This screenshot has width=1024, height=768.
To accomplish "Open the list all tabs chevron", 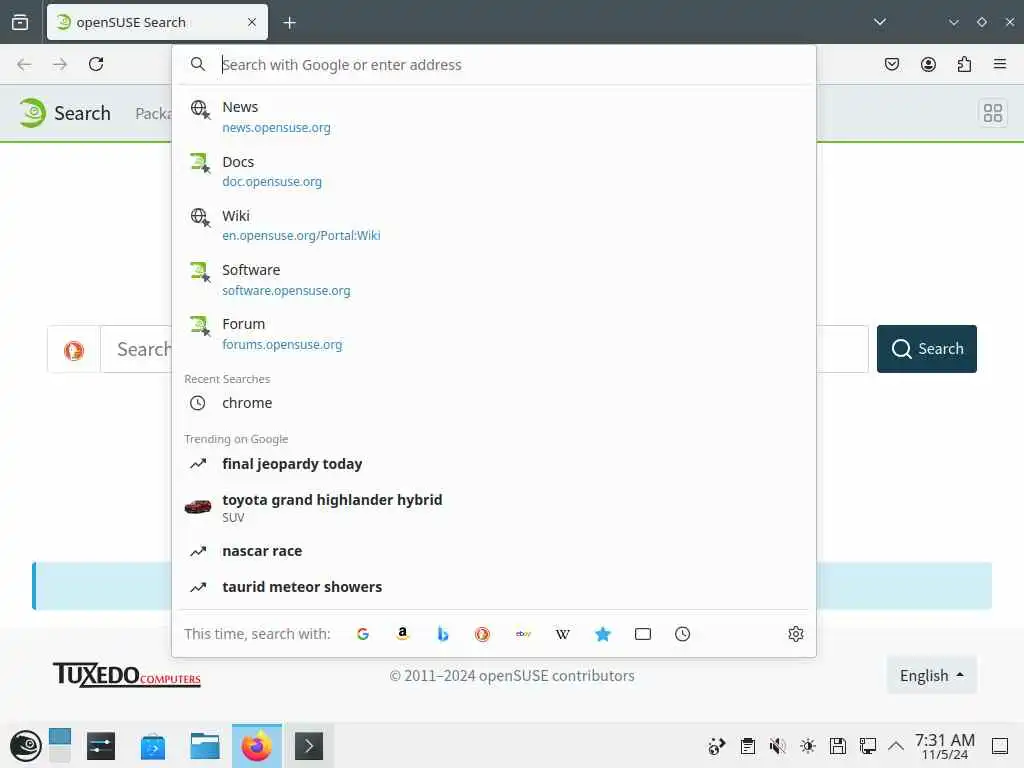I will point(880,22).
